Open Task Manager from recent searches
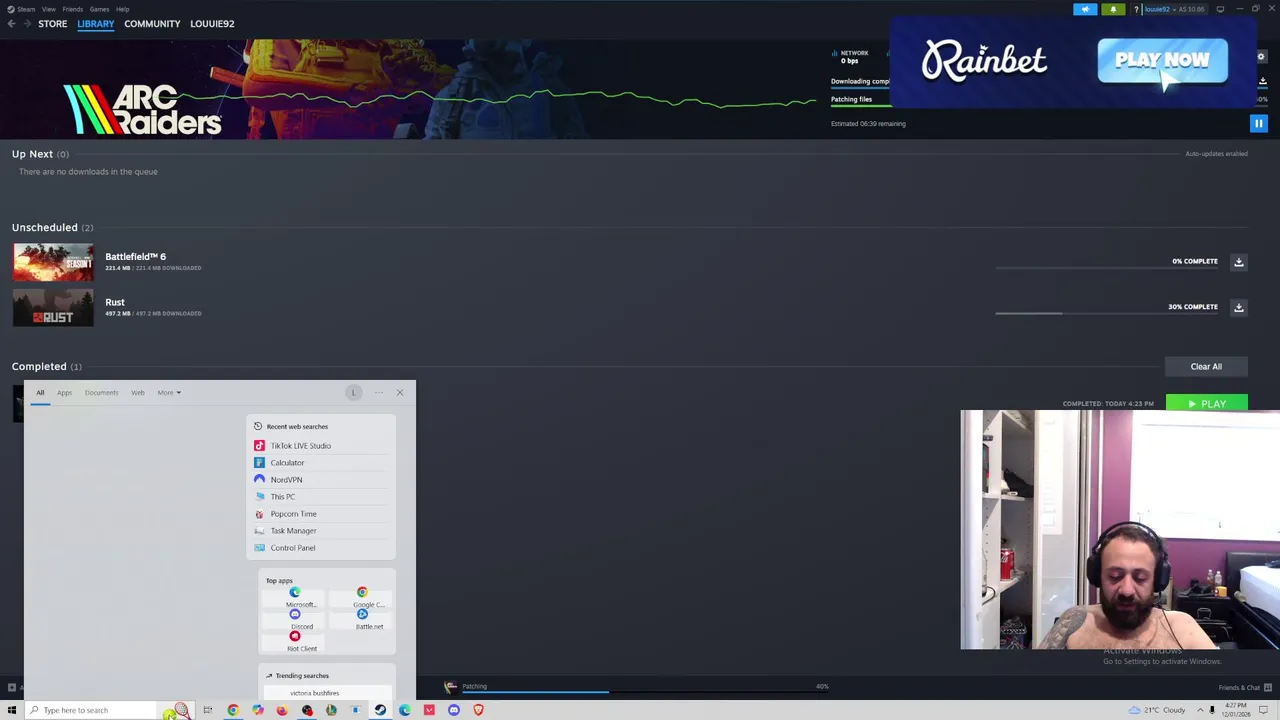The width and height of the screenshot is (1280, 720). [320, 531]
